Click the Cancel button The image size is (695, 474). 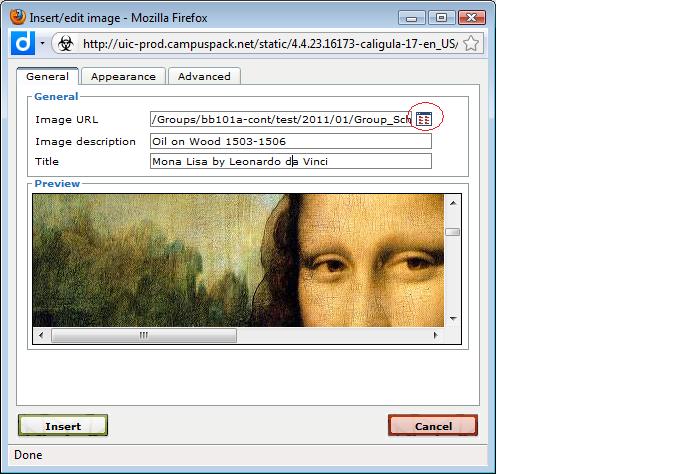(x=433, y=426)
